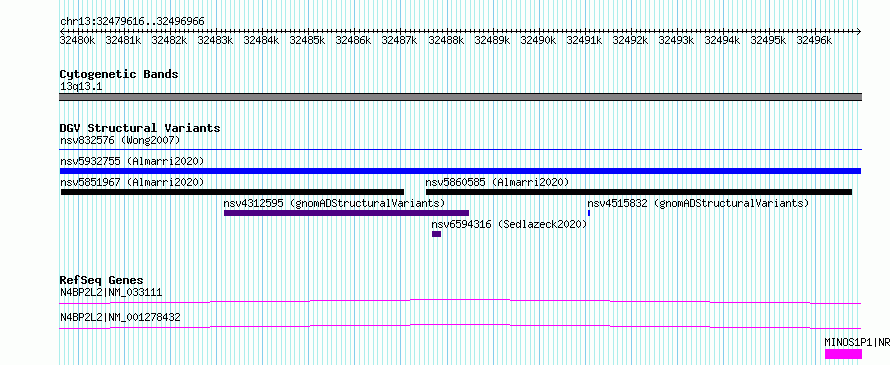This screenshot has height=365, width=890.
Task: Click the 32492k ruler position
Action: pos(629,40)
